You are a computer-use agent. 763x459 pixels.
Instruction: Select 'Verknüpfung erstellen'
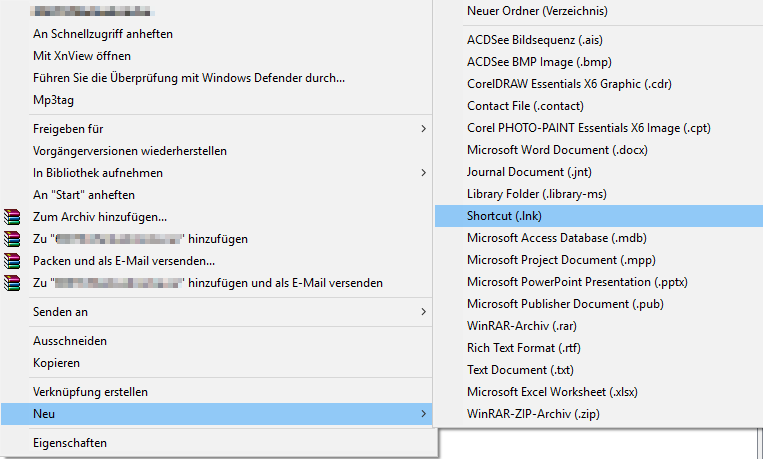pos(90,392)
